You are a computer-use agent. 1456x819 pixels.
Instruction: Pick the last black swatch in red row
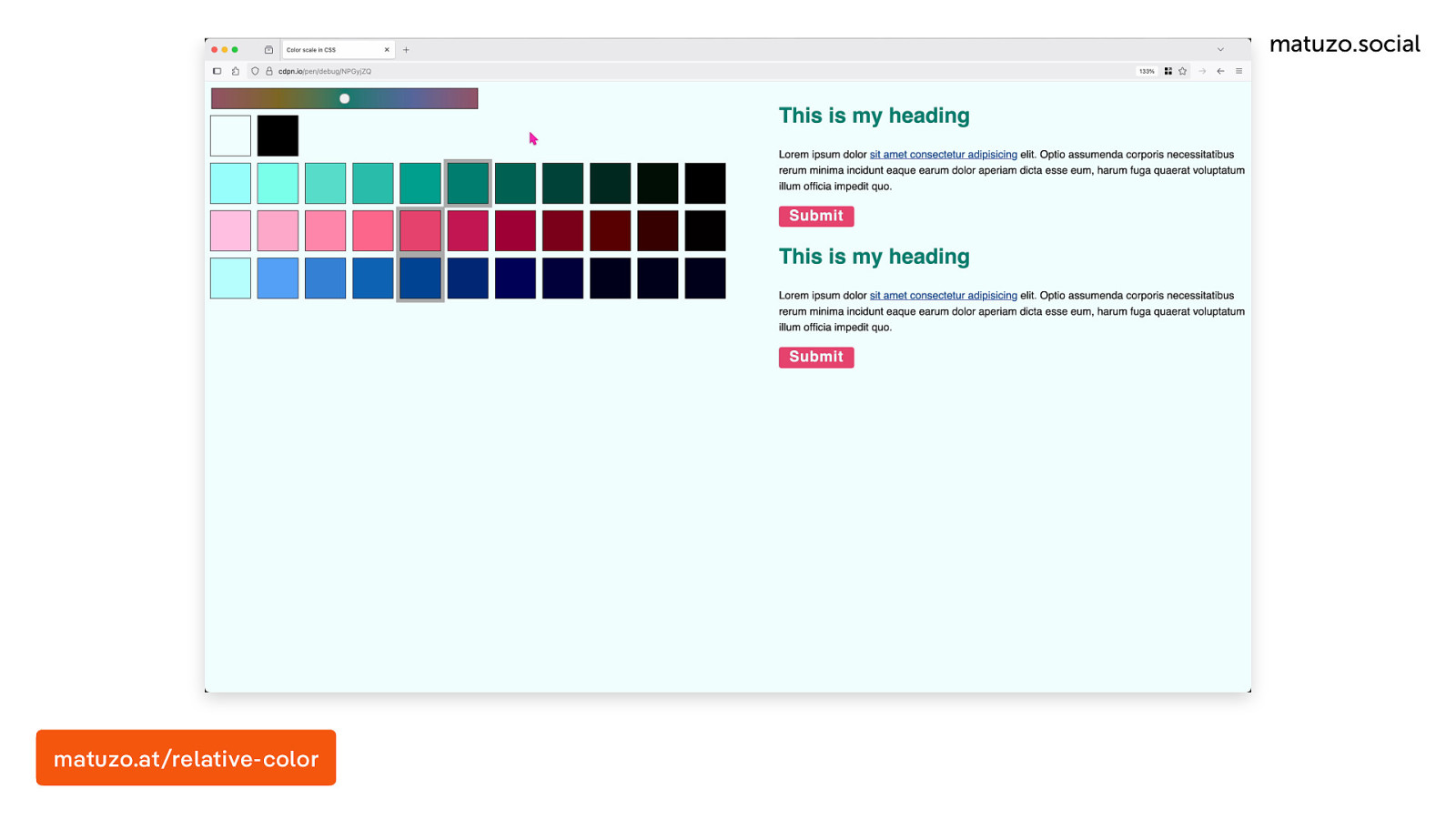(705, 230)
